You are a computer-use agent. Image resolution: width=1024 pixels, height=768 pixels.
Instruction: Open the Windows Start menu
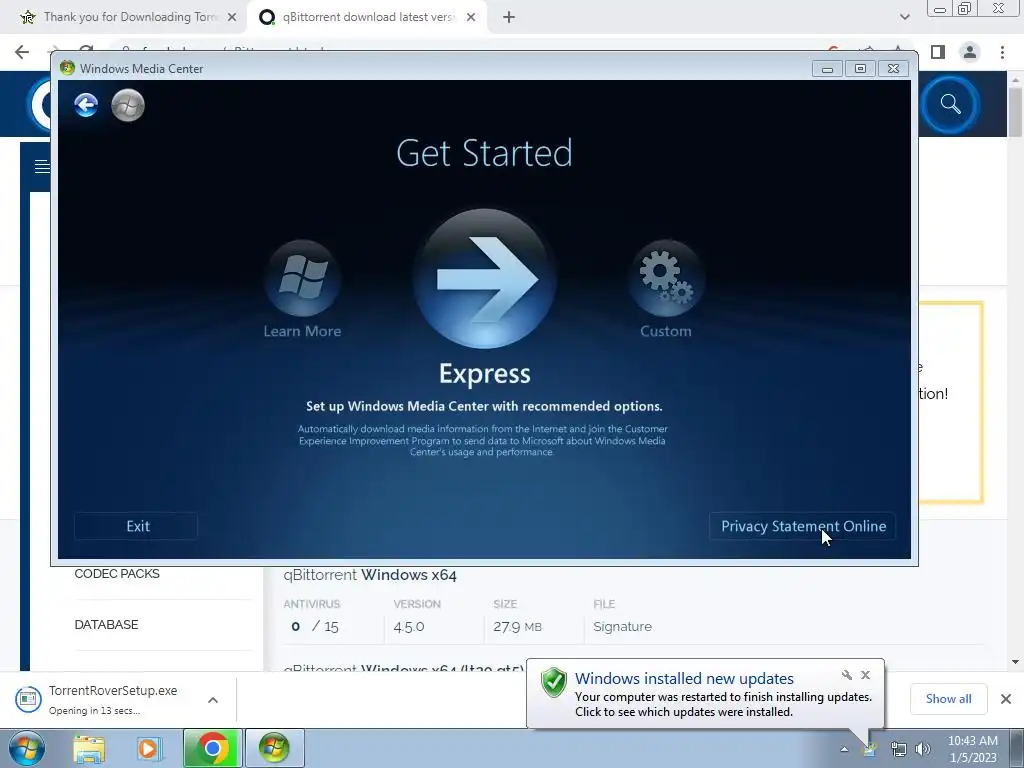(27, 748)
